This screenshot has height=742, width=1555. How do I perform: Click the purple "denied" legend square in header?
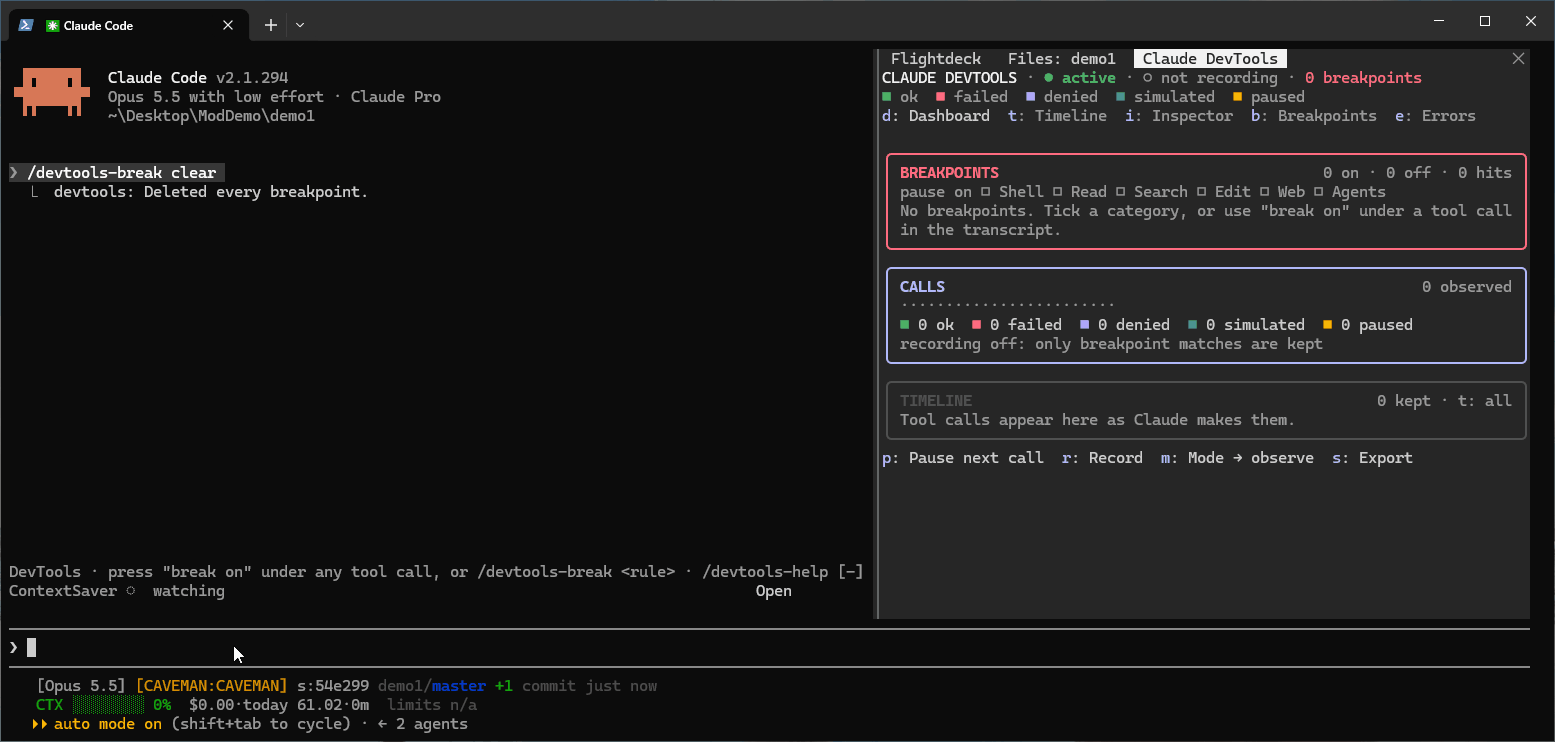click(1030, 97)
